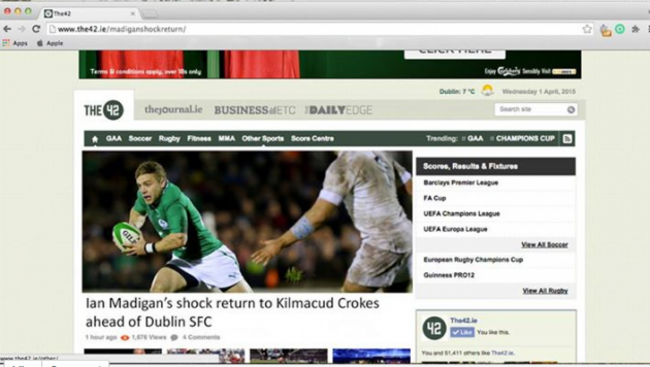Open the Apple bookmark

50,43
